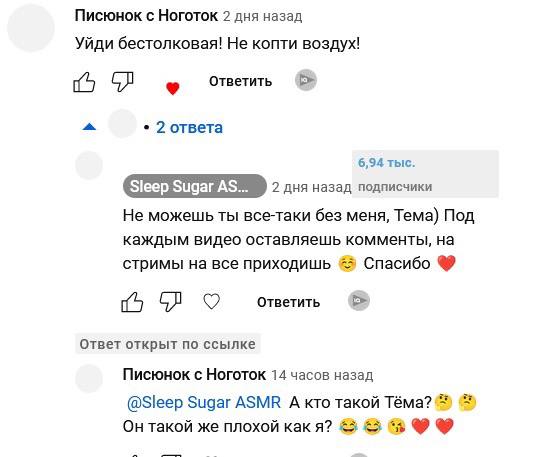Click the "2 ответа" replies link
The height and width of the screenshot is (457, 540).
(189, 127)
